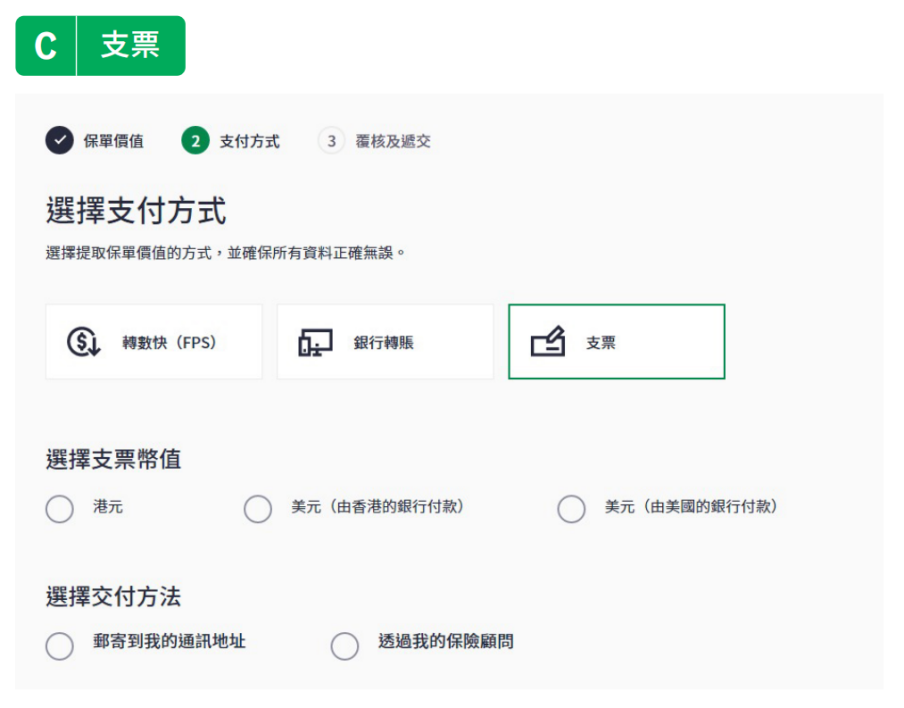This screenshot has height=708, width=904.
Task: Choose 透過我的保險顧問 delivery method
Action: coord(345,645)
